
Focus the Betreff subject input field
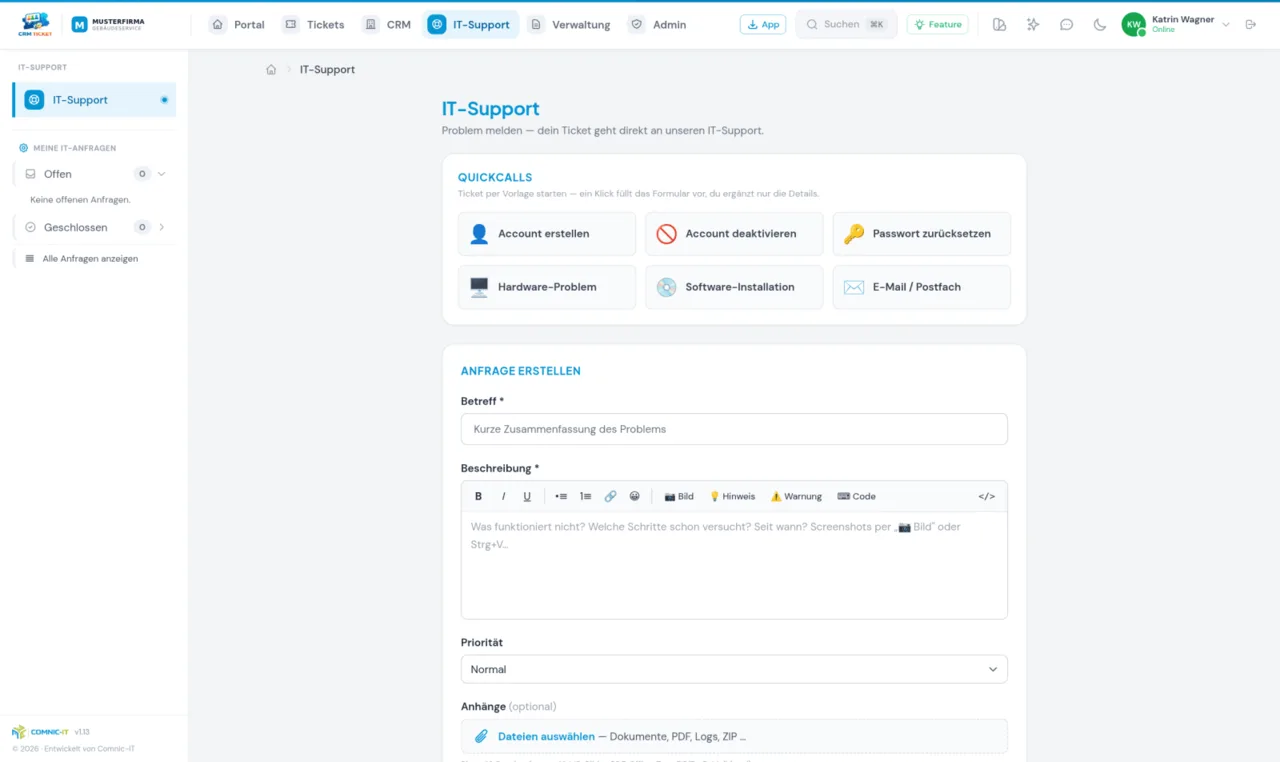point(734,429)
